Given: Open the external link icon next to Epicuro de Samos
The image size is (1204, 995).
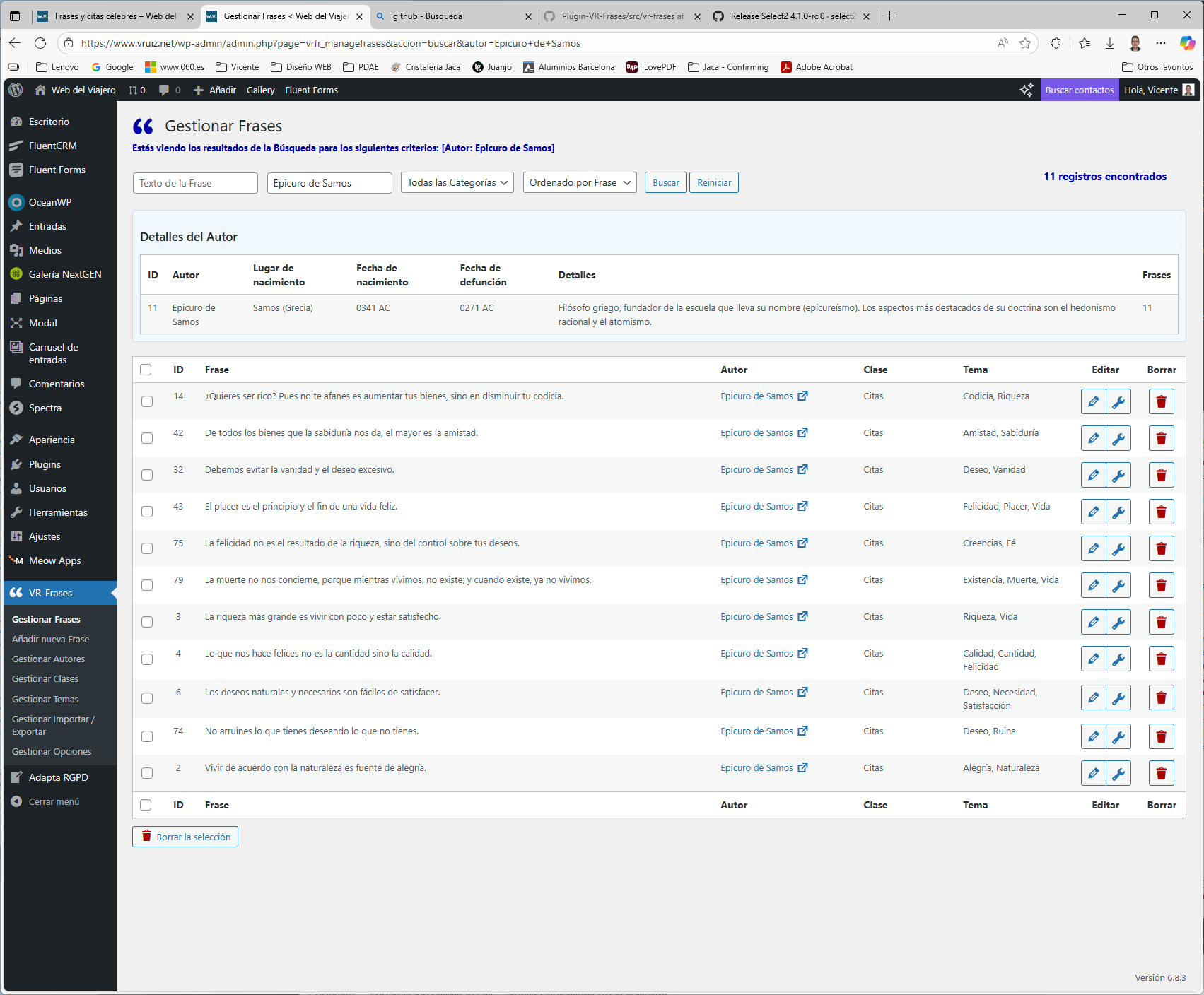Looking at the screenshot, I should tap(802, 396).
